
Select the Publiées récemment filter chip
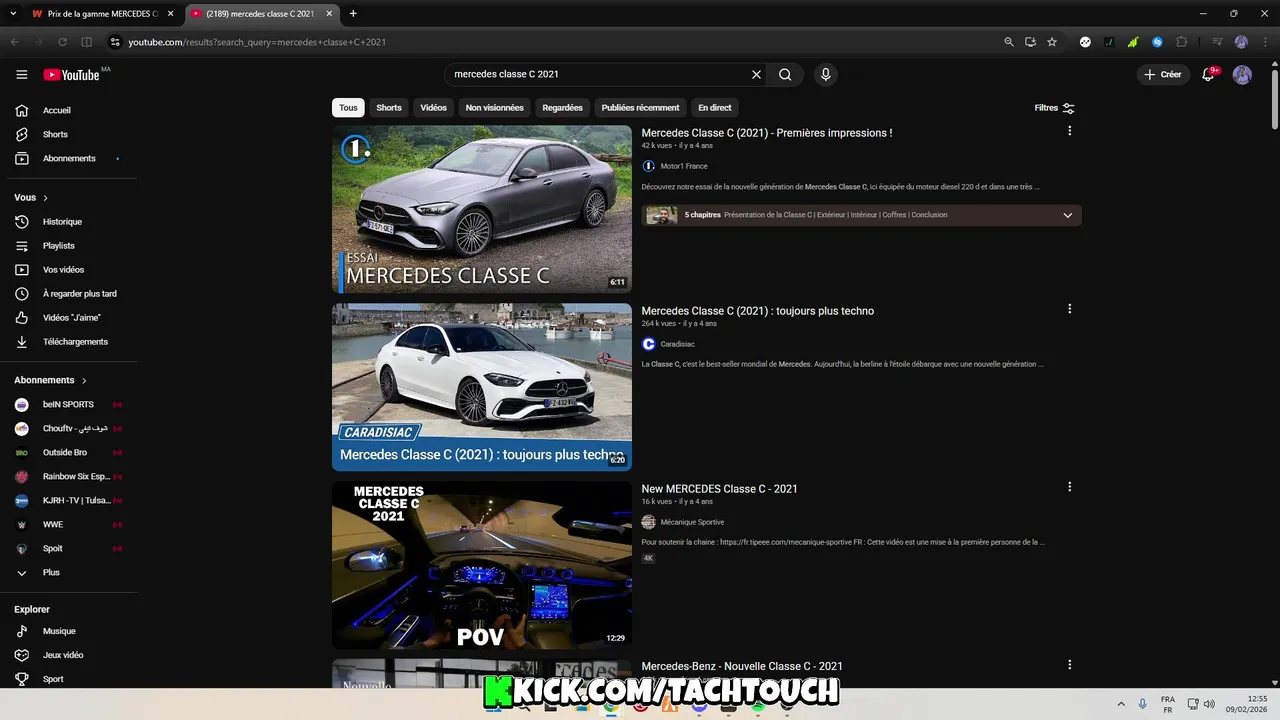640,107
